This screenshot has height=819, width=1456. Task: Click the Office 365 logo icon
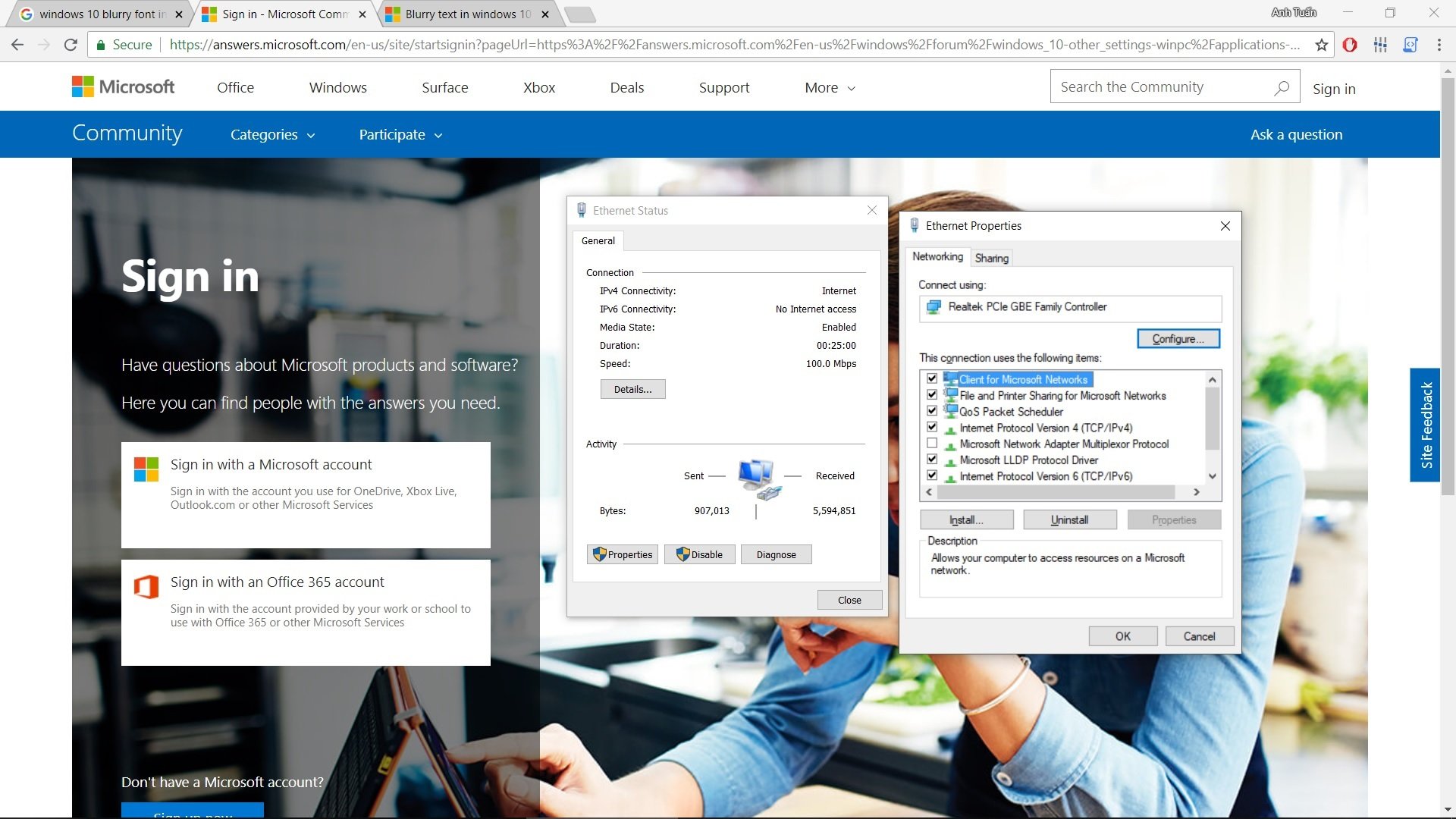click(x=146, y=586)
